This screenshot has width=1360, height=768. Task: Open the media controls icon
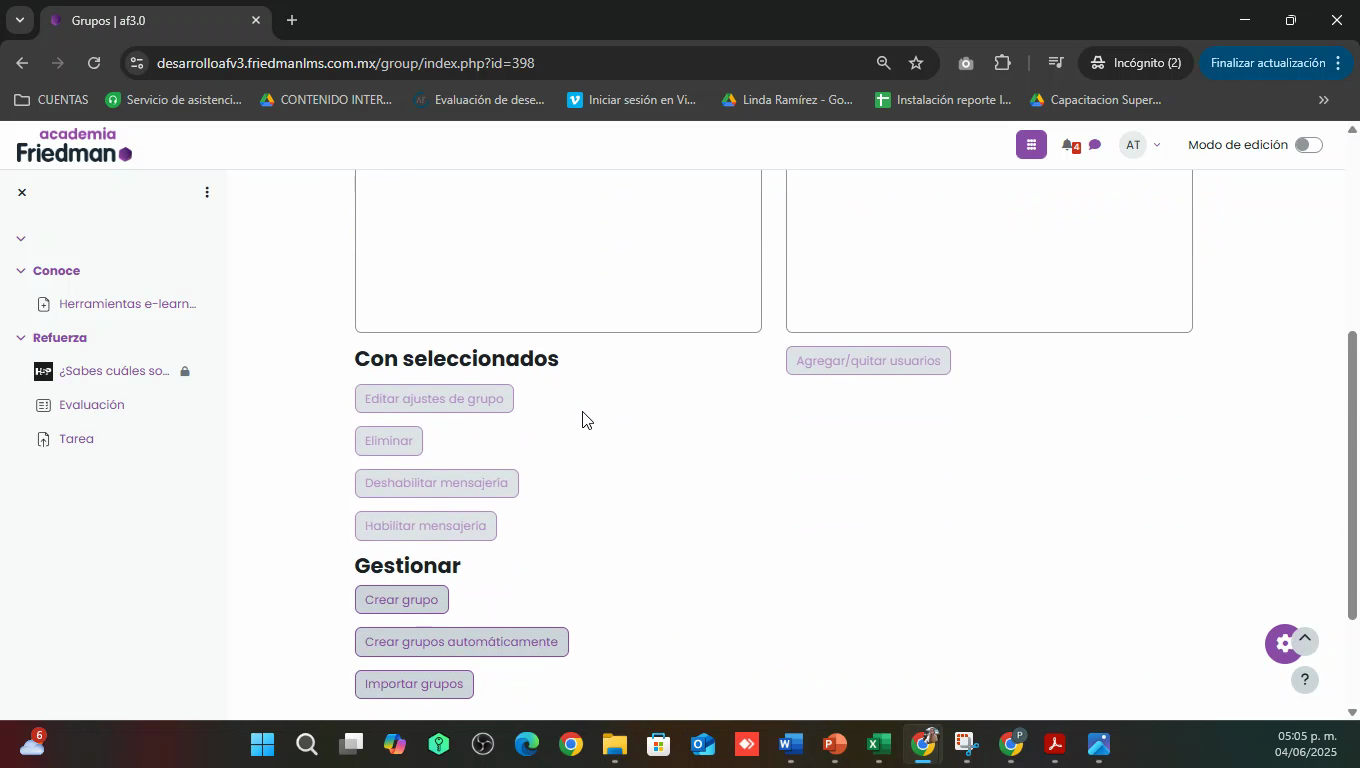1055,63
